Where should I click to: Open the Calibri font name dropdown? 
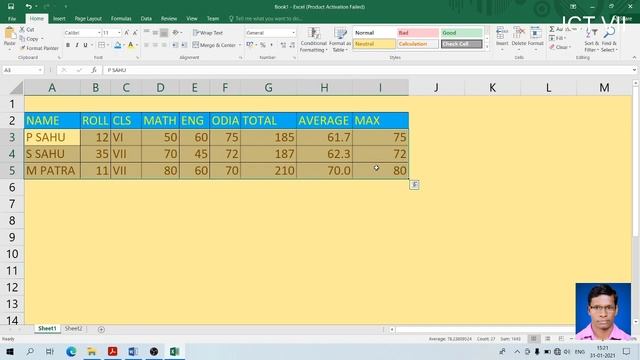[x=99, y=33]
